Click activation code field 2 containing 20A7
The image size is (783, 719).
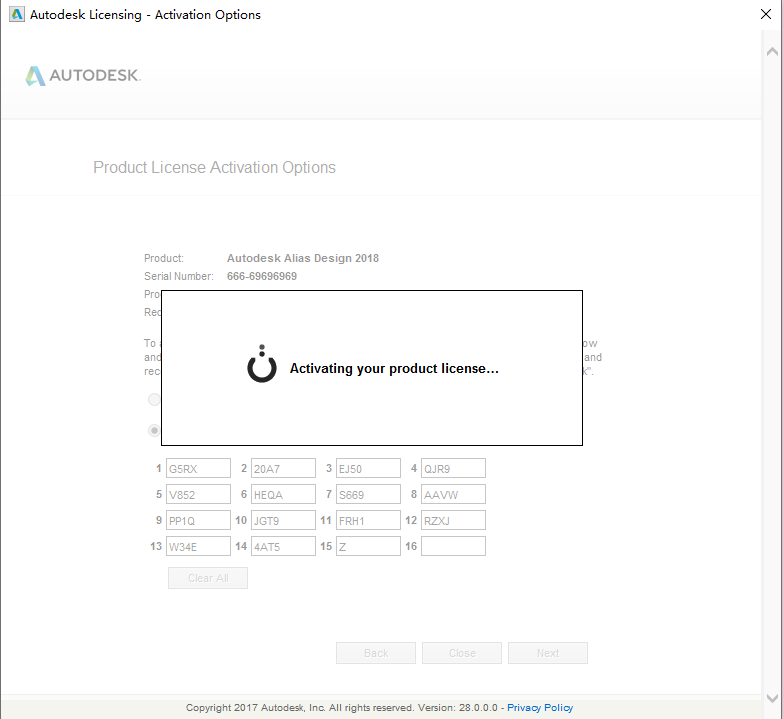click(283, 468)
